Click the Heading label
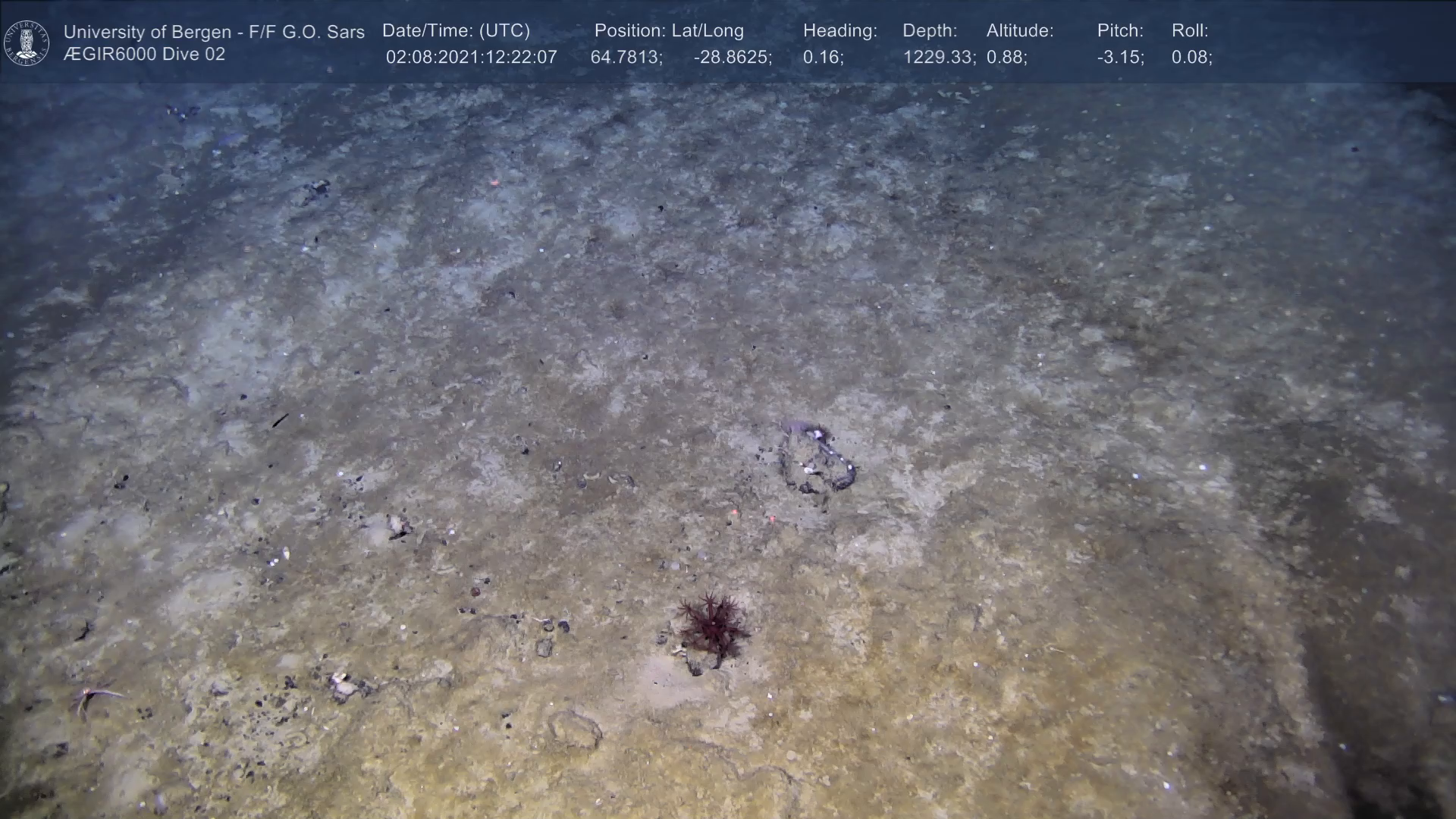 click(839, 31)
